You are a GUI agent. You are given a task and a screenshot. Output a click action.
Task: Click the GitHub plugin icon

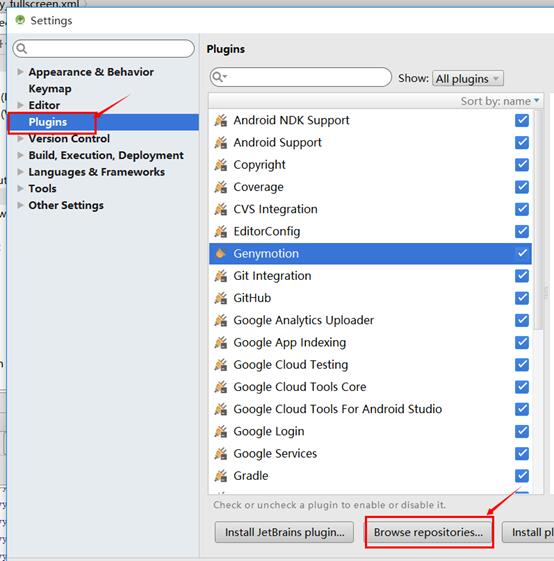pos(221,298)
